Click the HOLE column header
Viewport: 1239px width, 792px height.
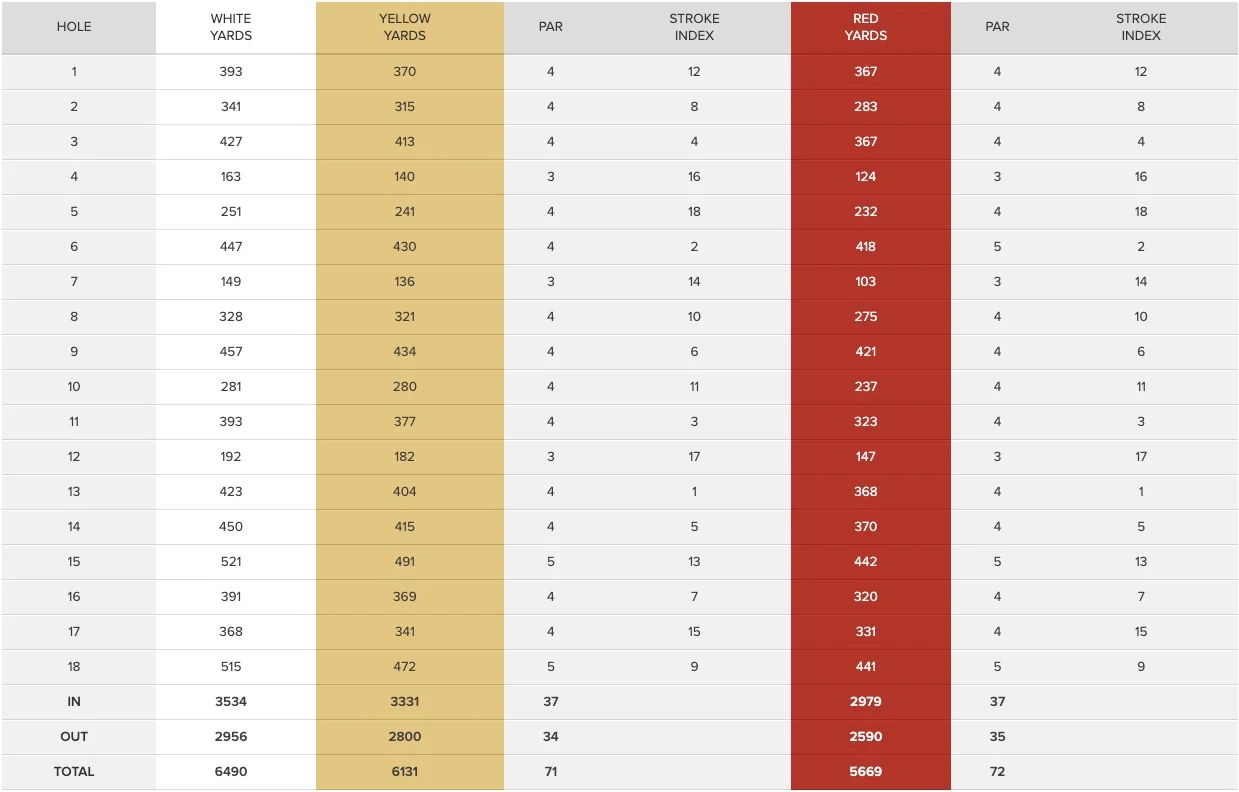coord(74,27)
